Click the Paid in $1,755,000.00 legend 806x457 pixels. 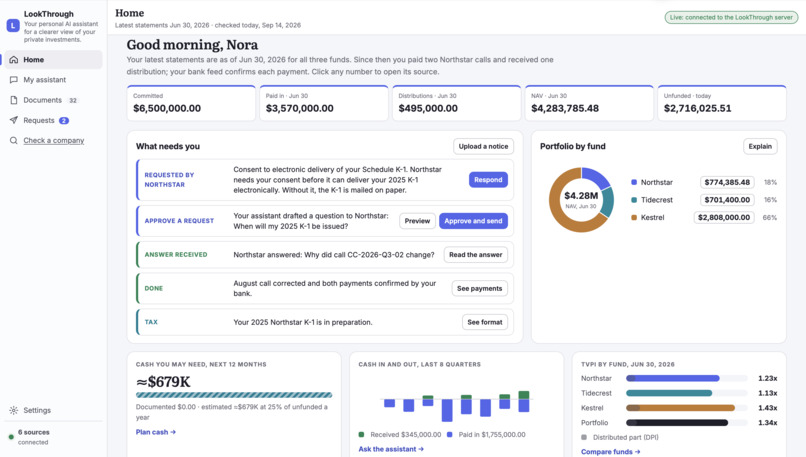point(486,434)
